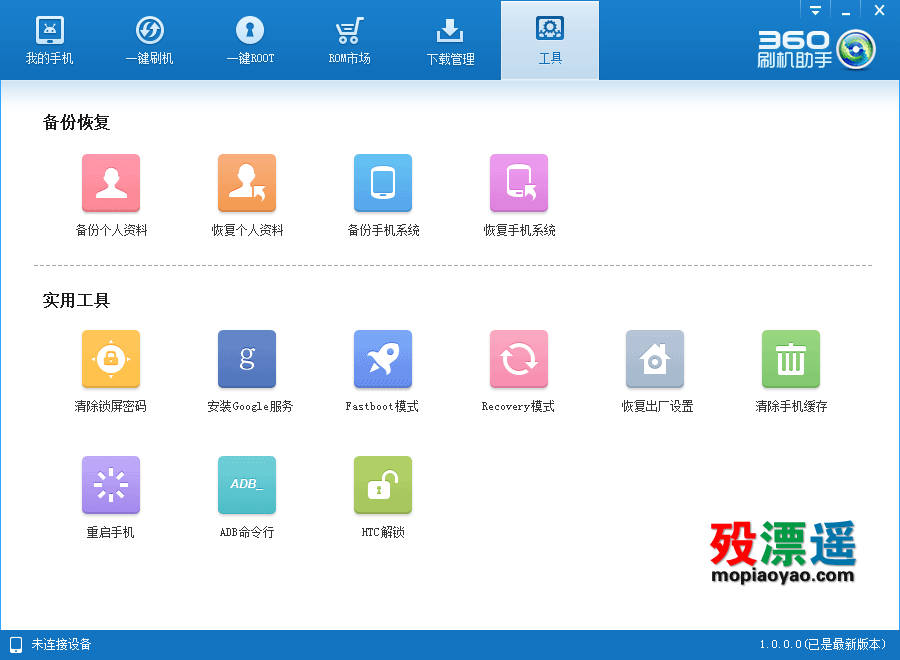Open the title bar dropdown menu arrow
The height and width of the screenshot is (660, 900).
click(815, 10)
